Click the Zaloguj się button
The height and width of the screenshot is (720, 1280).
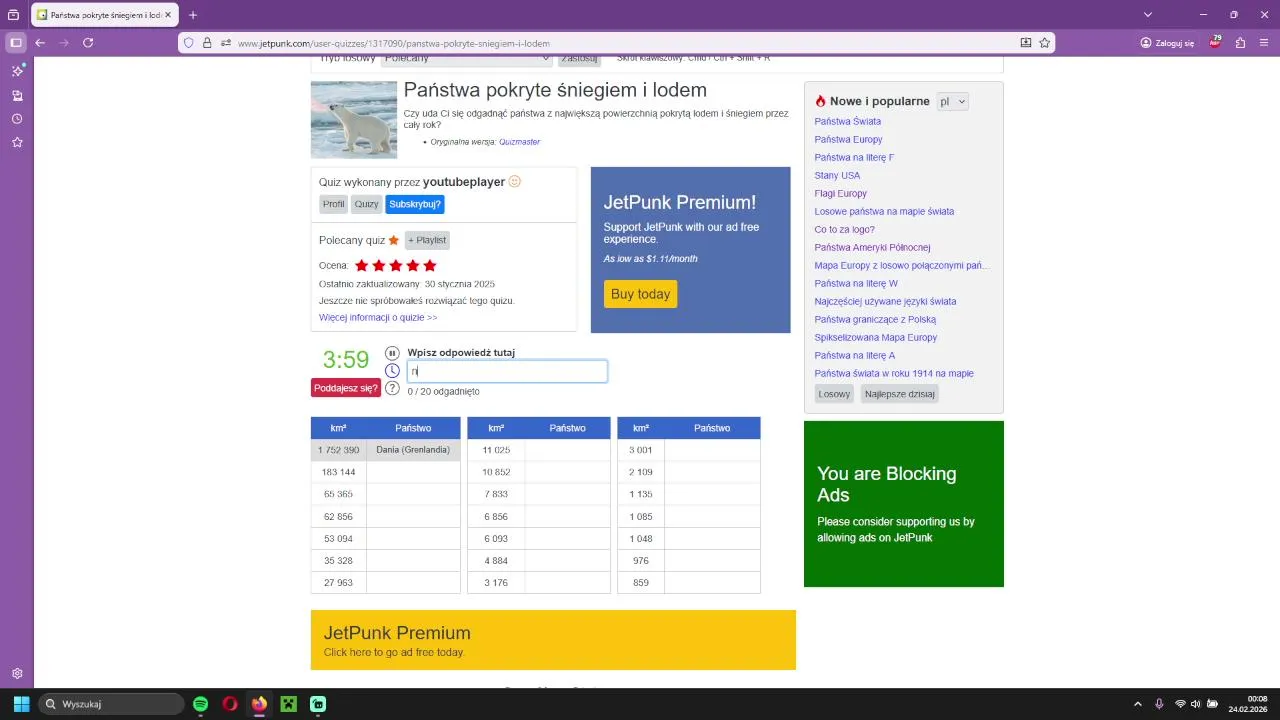click(1167, 43)
